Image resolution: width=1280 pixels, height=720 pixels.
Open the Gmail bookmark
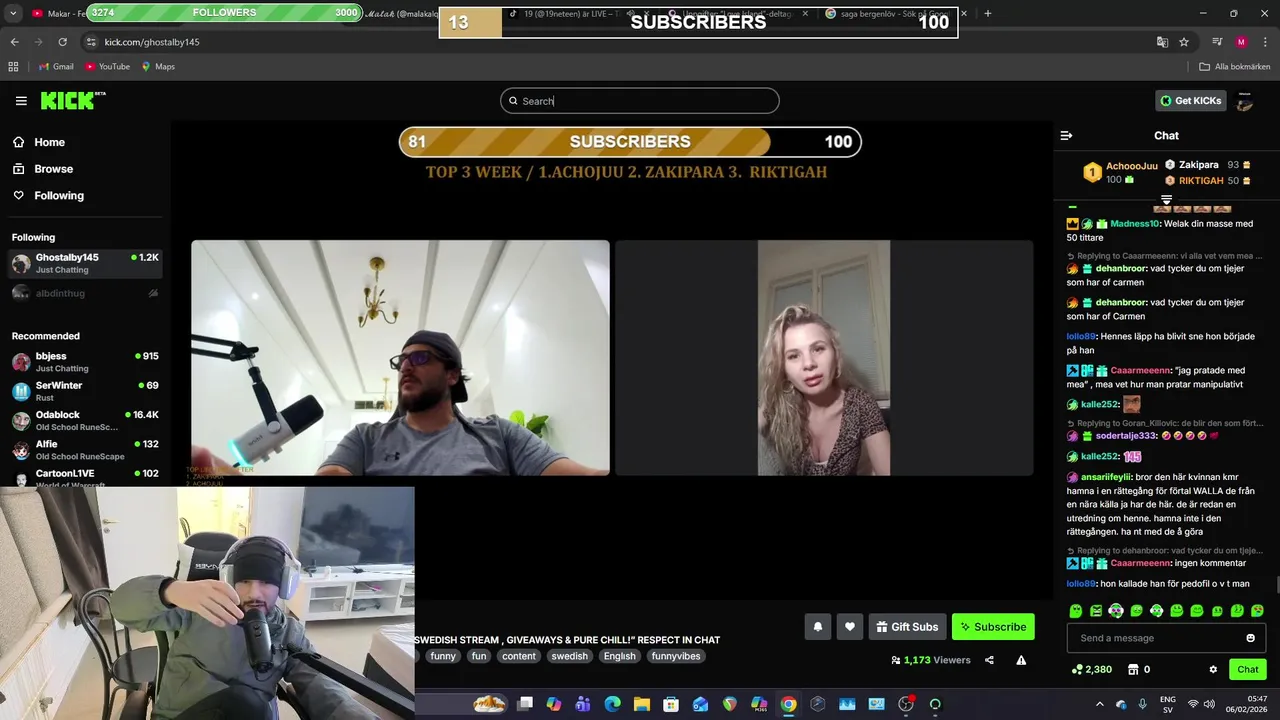pos(56,66)
